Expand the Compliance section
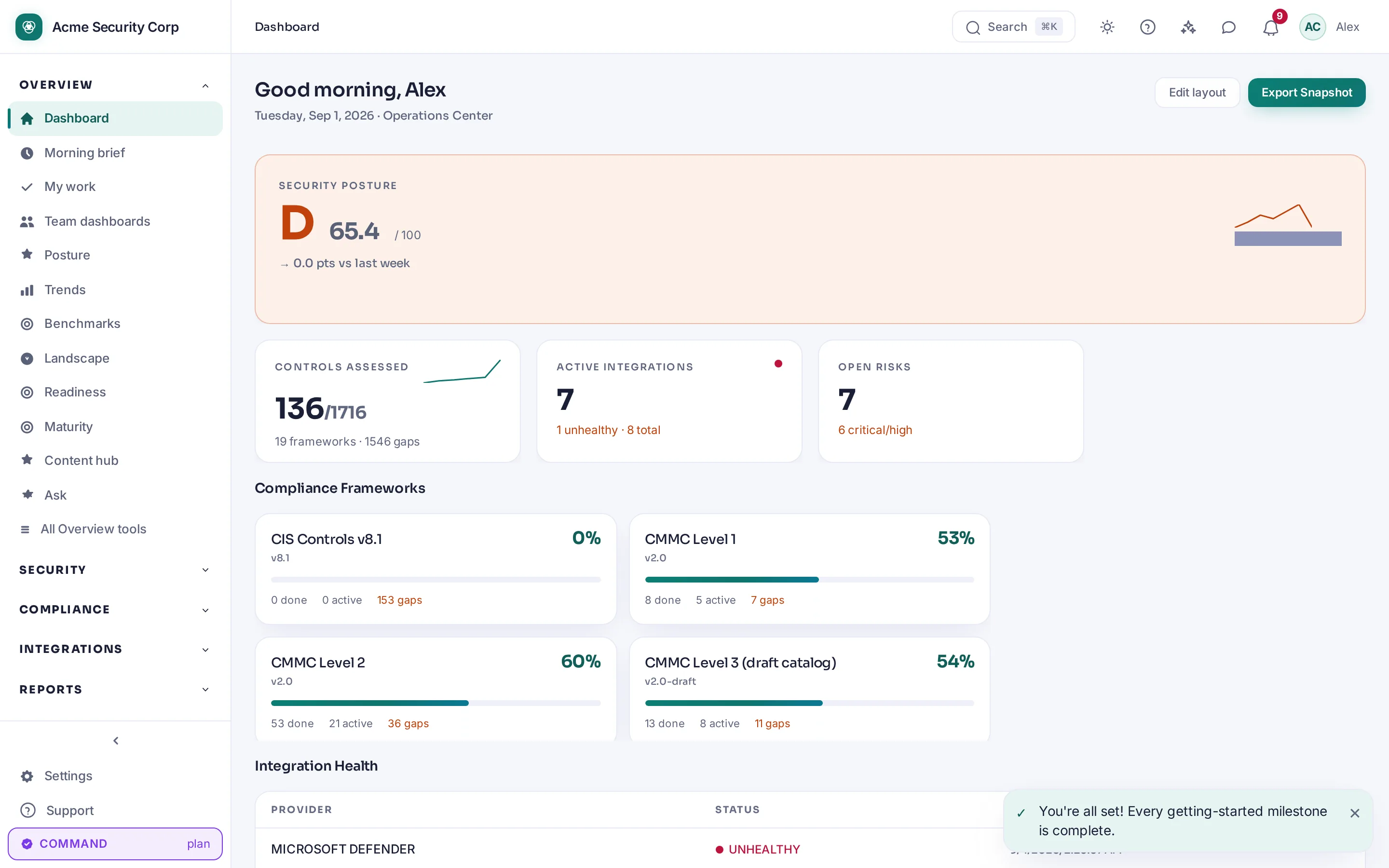This screenshot has height=868, width=1389. click(x=115, y=609)
